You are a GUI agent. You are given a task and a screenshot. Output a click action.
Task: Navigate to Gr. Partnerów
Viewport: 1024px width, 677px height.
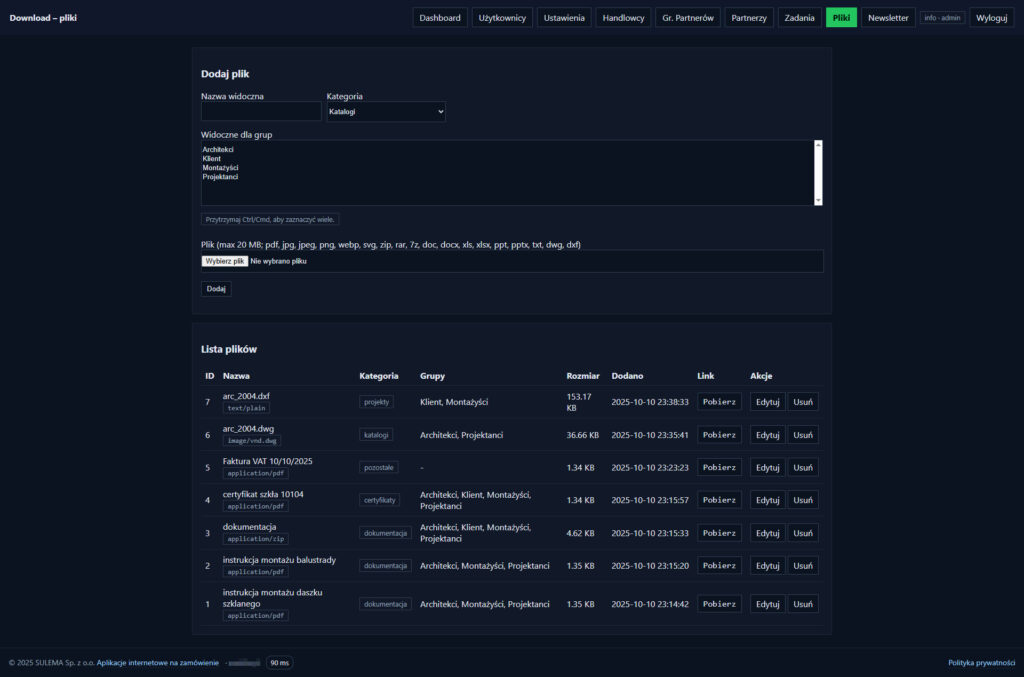[688, 18]
